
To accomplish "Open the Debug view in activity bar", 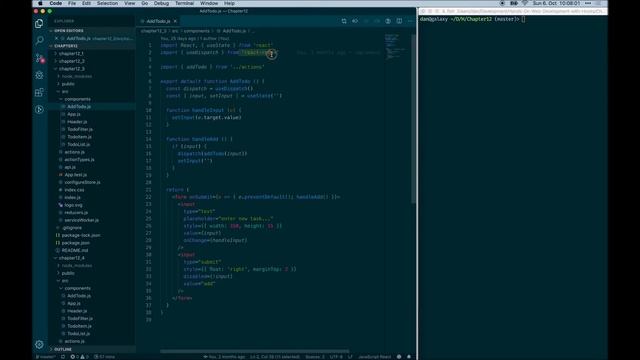I will pos(39,75).
